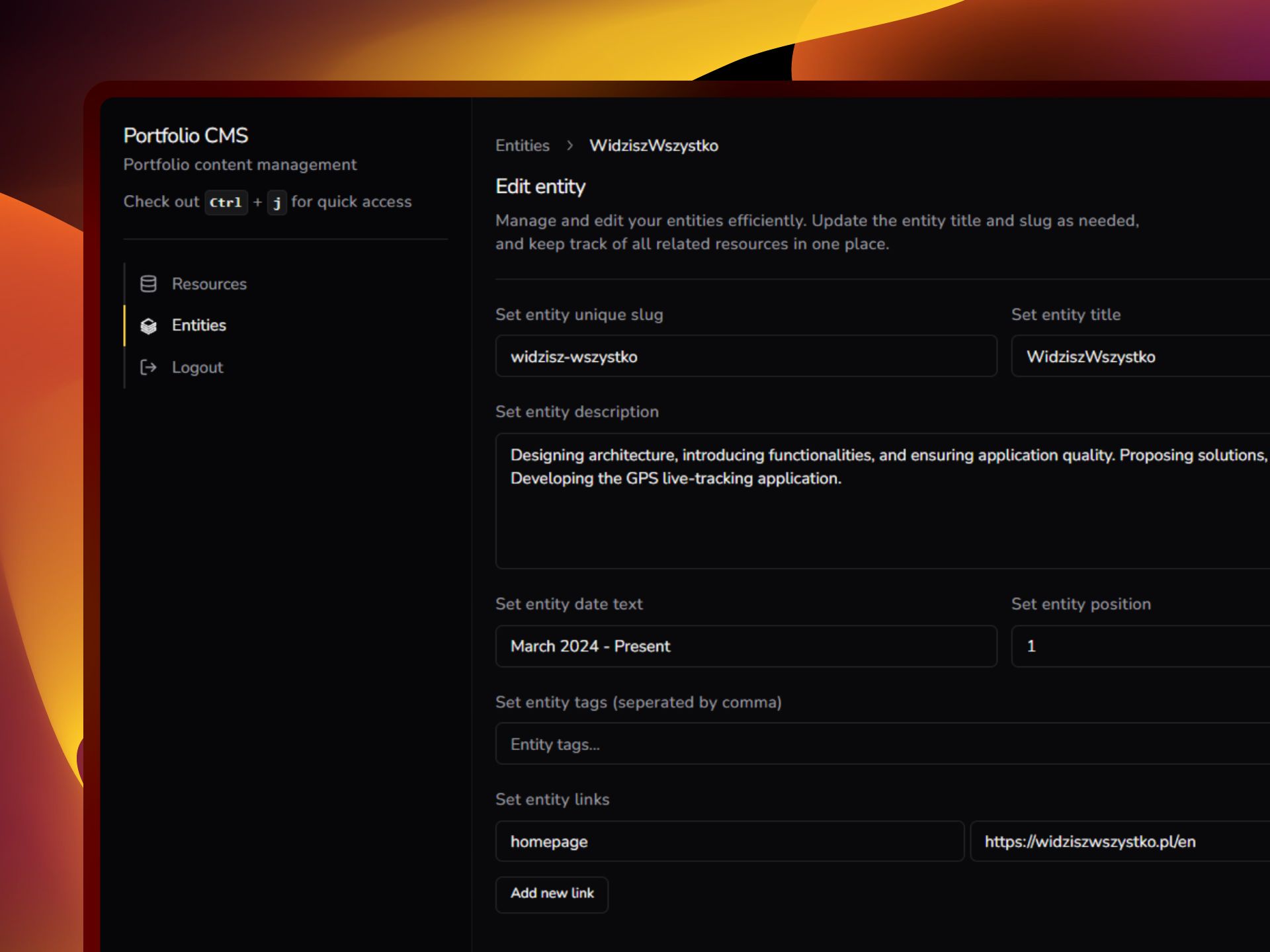The height and width of the screenshot is (952, 1270).
Task: Click the Set entity position label
Action: click(1081, 604)
